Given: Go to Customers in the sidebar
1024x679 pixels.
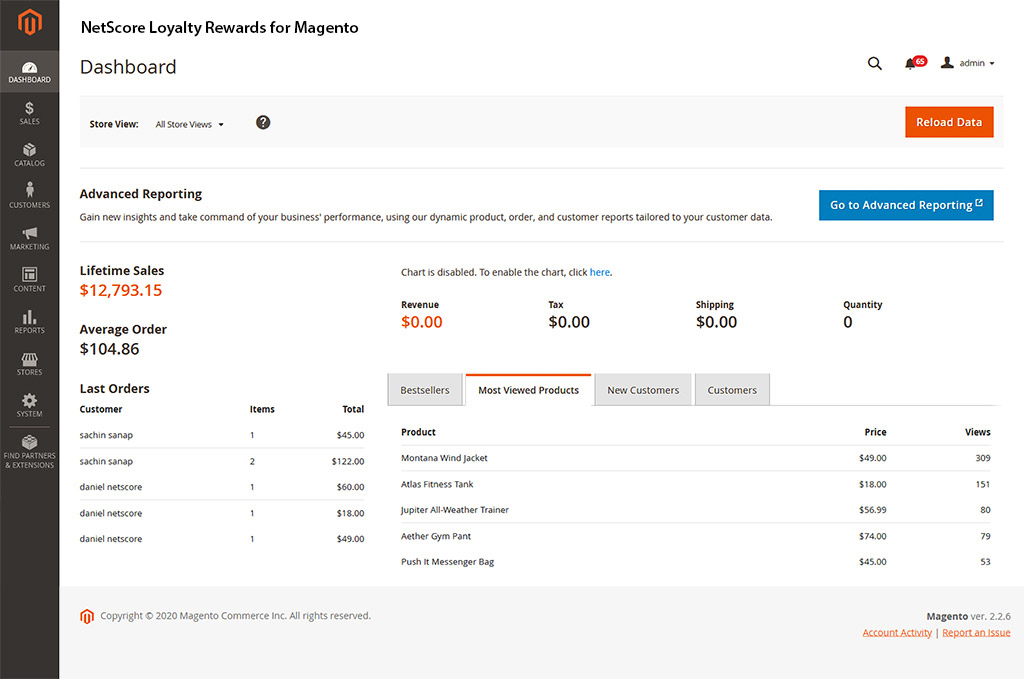Looking at the screenshot, I should (x=29, y=195).
